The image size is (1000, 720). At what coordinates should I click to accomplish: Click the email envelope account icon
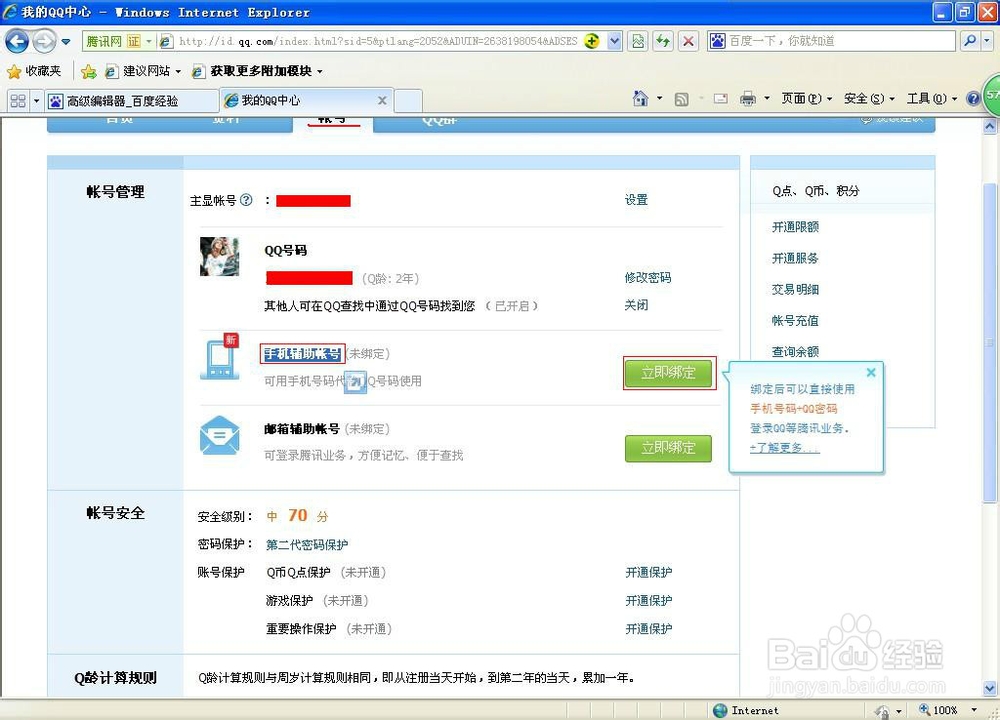pyautogui.click(x=219, y=435)
